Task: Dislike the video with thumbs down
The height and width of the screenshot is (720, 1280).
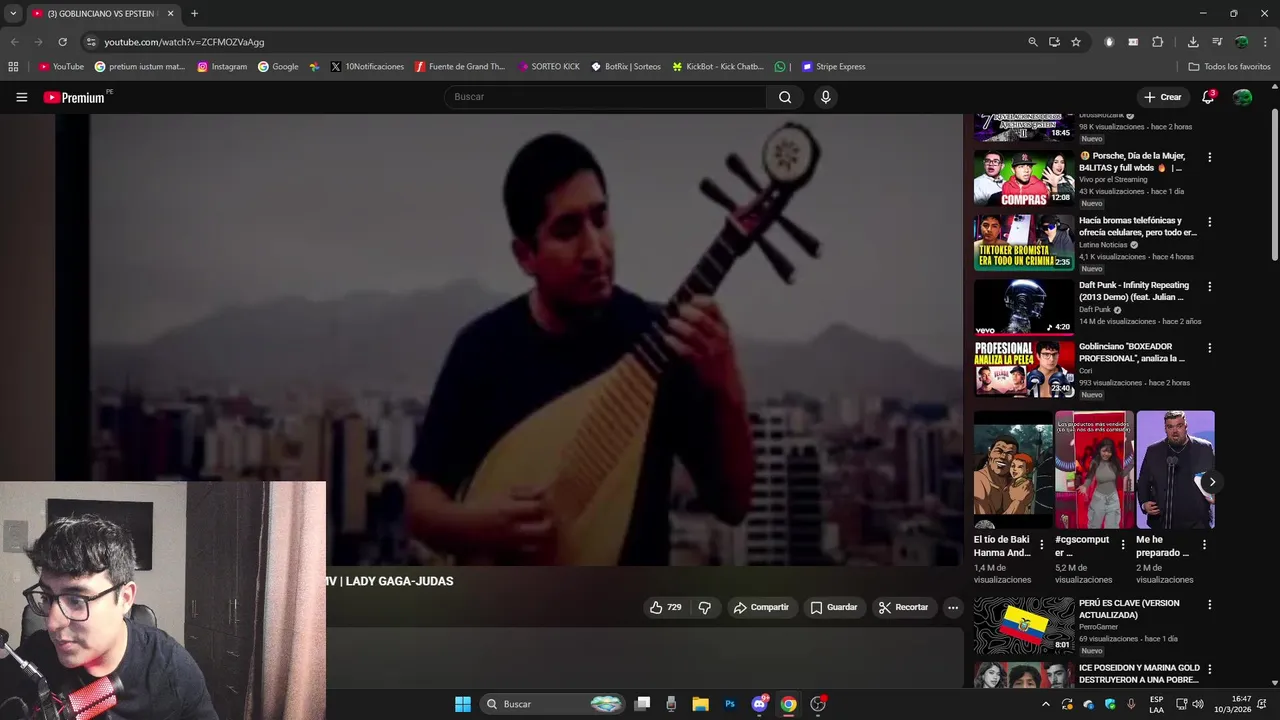Action: point(705,607)
